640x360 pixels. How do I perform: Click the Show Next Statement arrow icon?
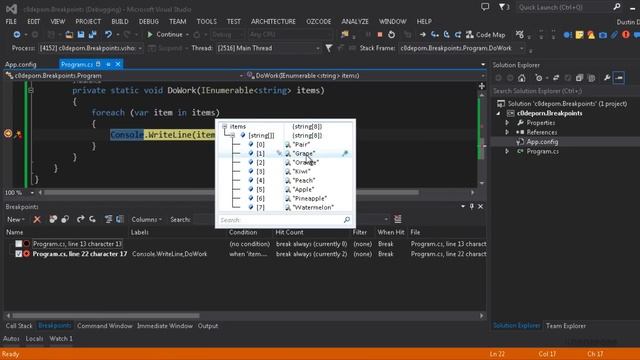(x=422, y=35)
